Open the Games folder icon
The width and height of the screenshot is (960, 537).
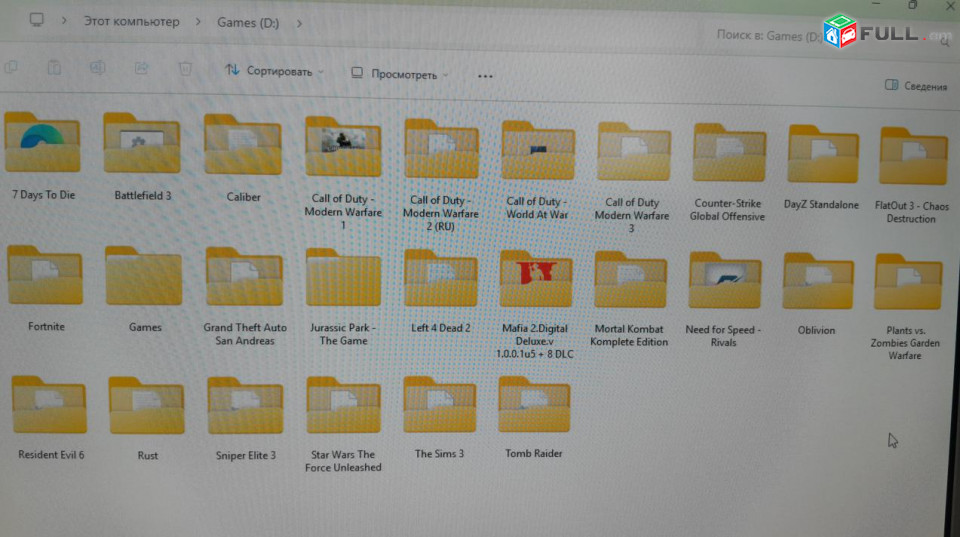[x=143, y=276]
